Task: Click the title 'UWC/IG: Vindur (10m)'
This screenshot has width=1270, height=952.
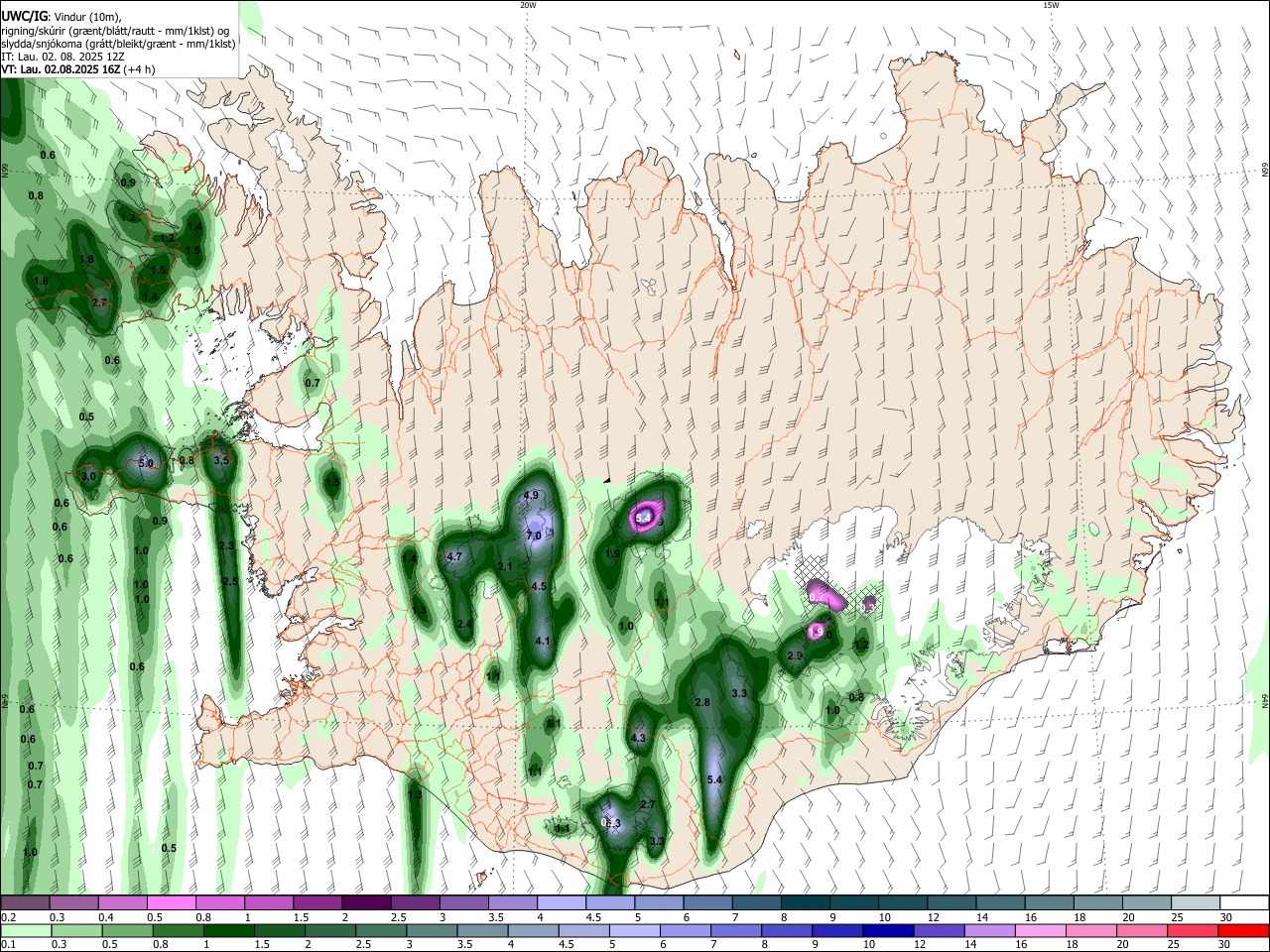Action: tap(61, 17)
